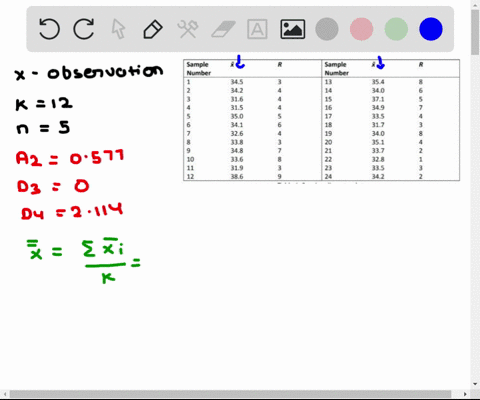The width and height of the screenshot is (480, 400).
Task: Click the horizontal scrollbar right arrow
Action: [x=465, y=394]
